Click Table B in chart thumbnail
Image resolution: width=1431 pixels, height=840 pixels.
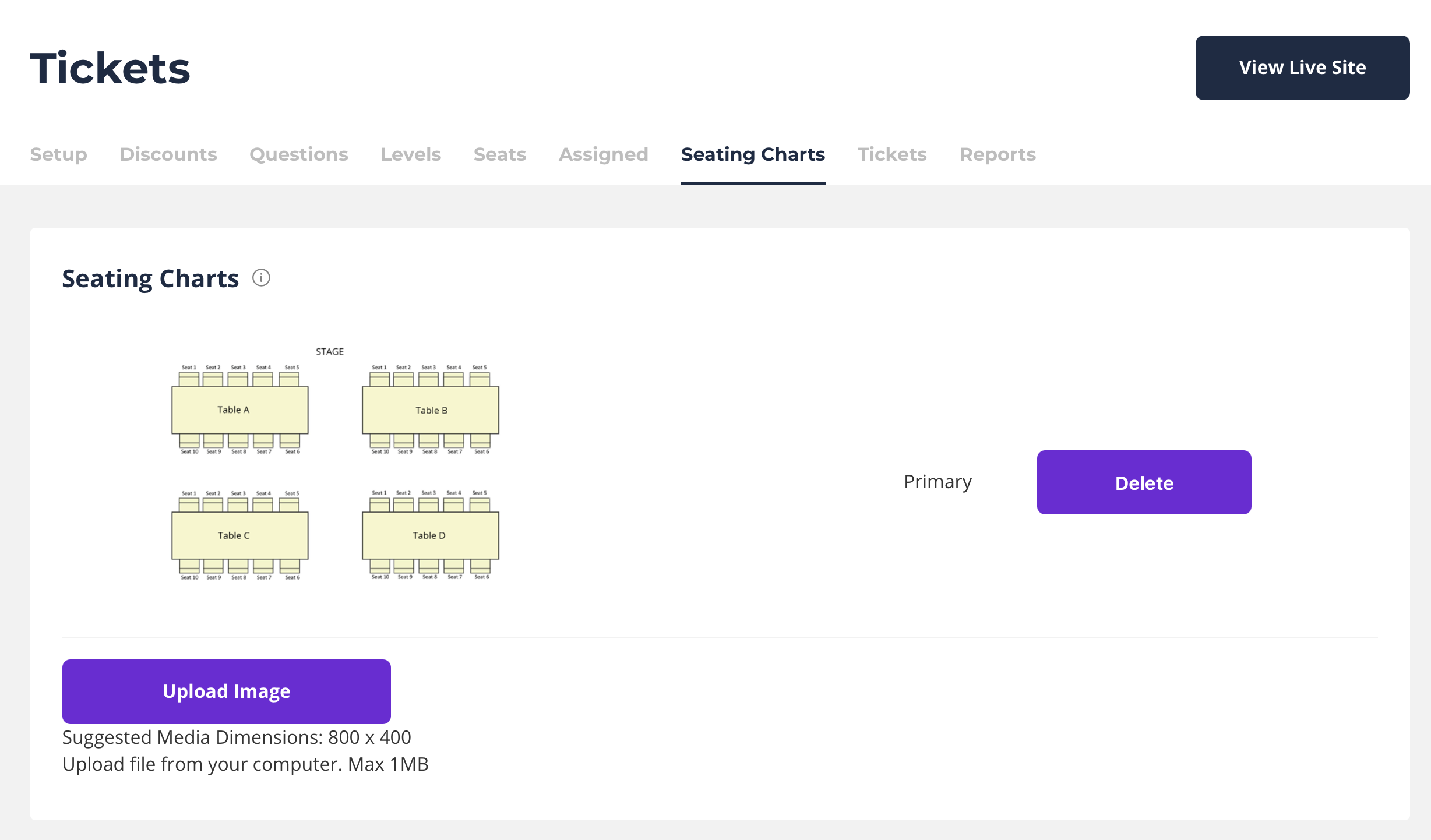point(431,411)
